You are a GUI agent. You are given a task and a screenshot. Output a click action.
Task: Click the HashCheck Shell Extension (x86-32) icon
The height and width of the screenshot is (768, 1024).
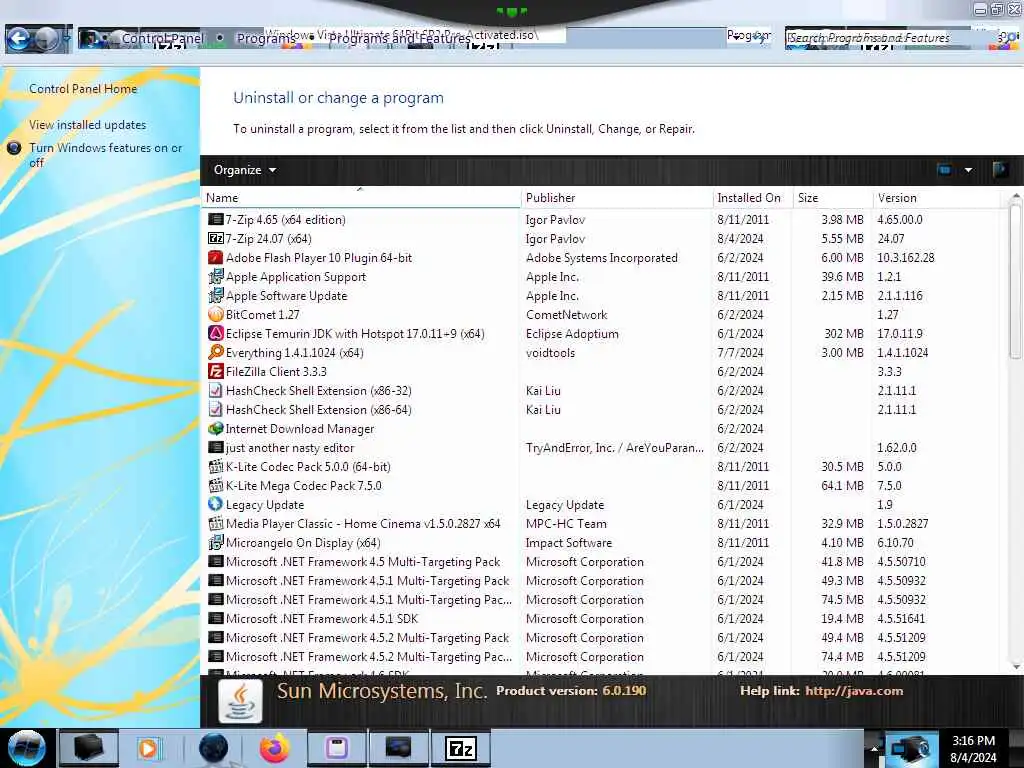pyautogui.click(x=216, y=391)
